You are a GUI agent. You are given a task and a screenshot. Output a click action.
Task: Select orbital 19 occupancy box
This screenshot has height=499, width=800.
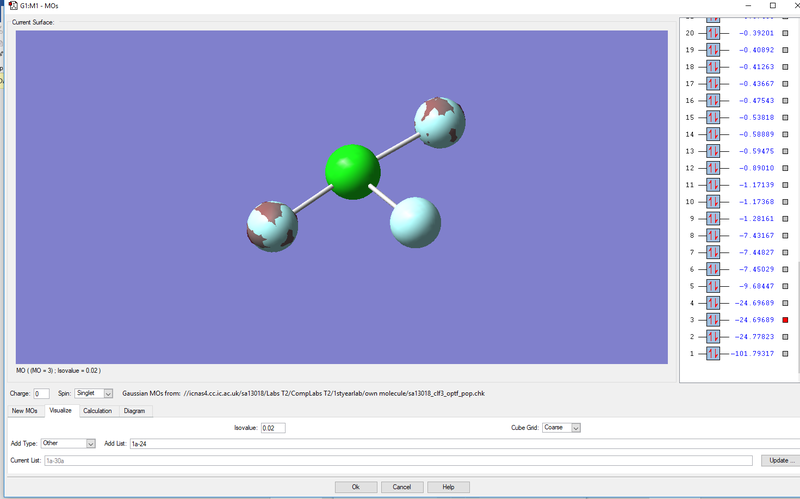(713, 50)
